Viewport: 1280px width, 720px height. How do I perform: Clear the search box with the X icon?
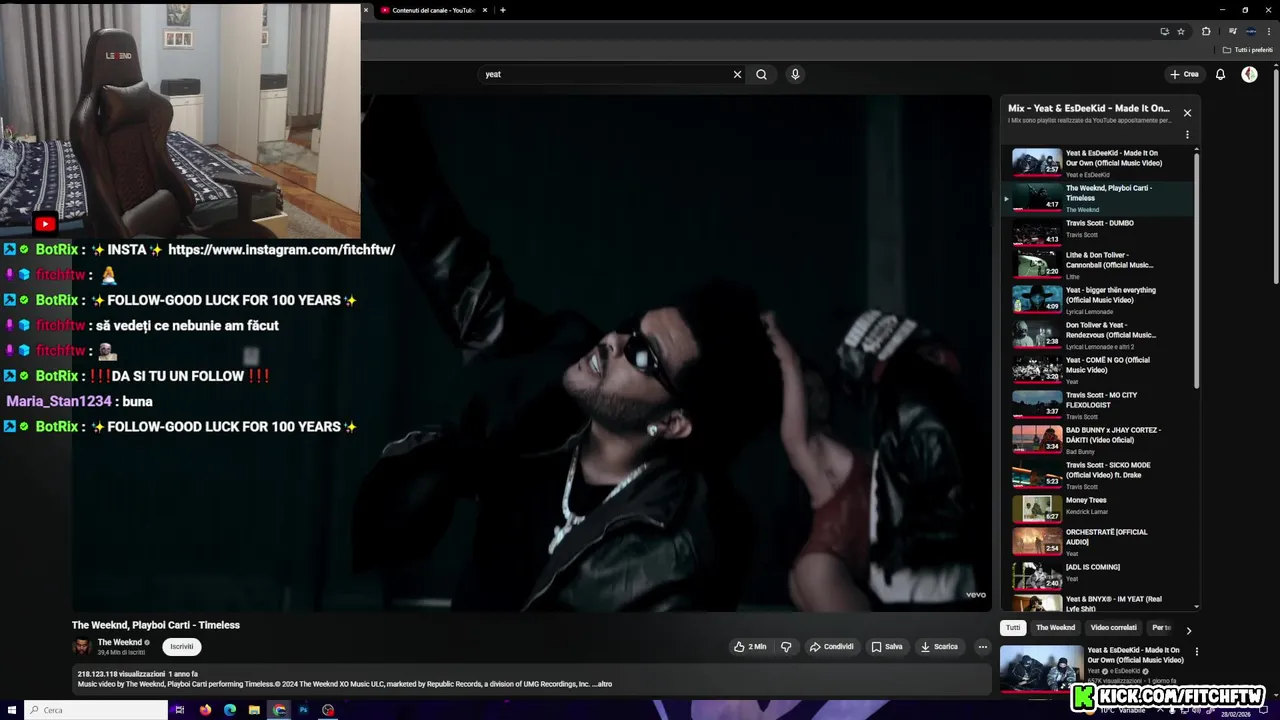(x=737, y=74)
